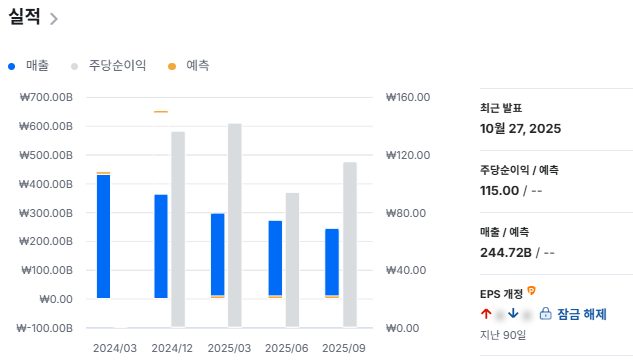Click the 최근 발표 label

(501, 108)
